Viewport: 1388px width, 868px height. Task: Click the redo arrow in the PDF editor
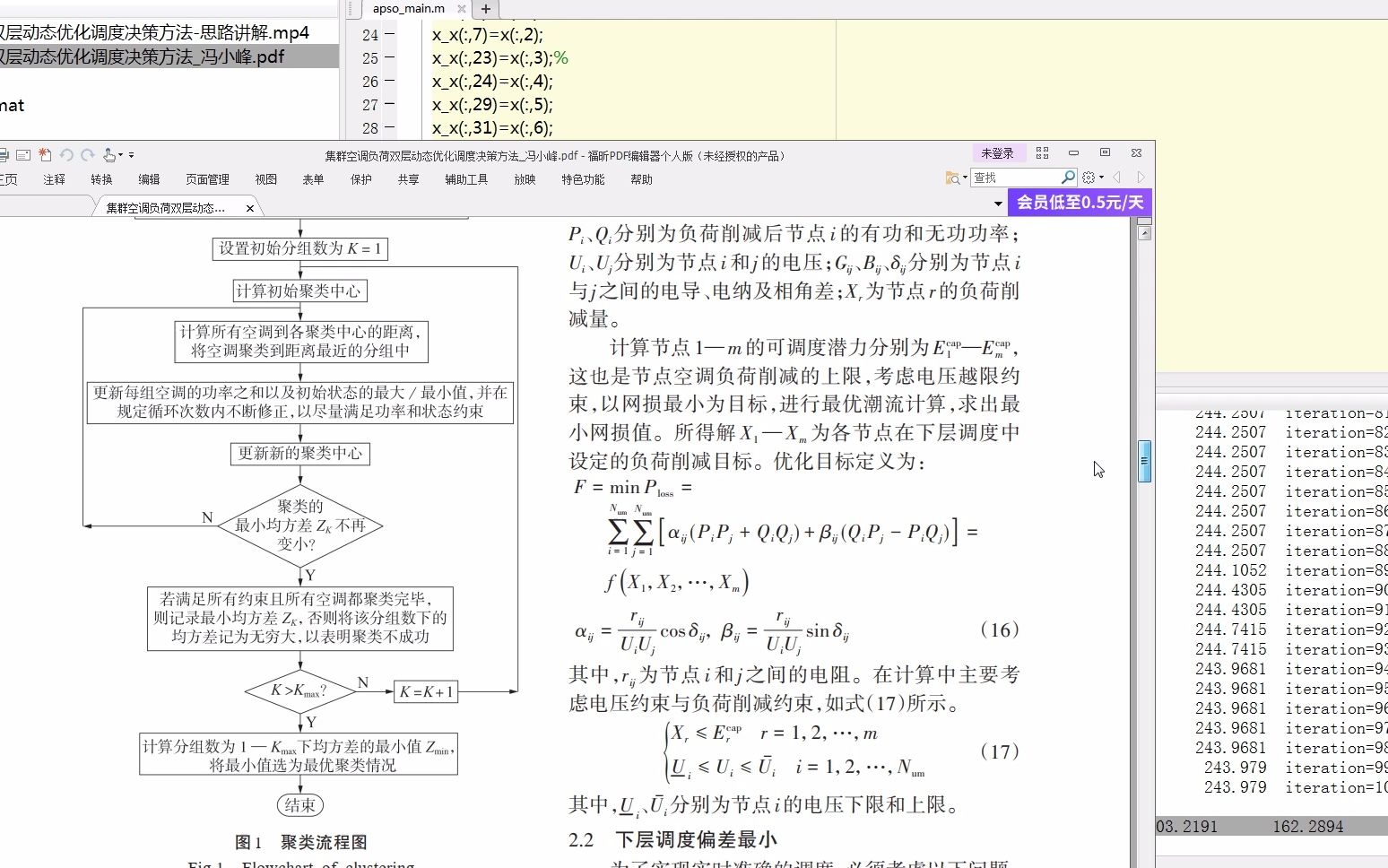(x=87, y=155)
